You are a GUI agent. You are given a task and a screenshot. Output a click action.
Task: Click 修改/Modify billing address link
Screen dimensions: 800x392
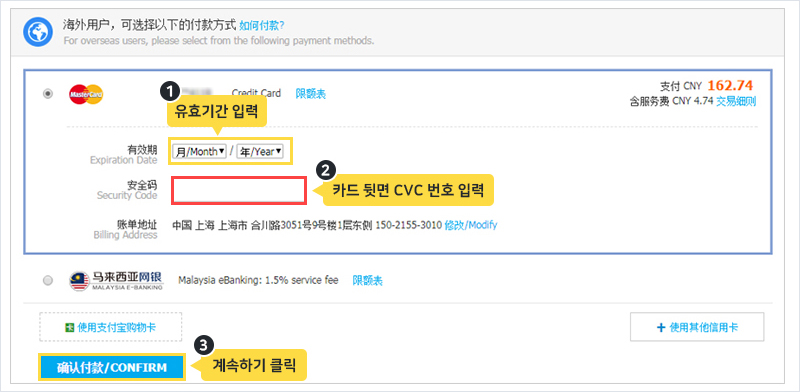pos(471,225)
